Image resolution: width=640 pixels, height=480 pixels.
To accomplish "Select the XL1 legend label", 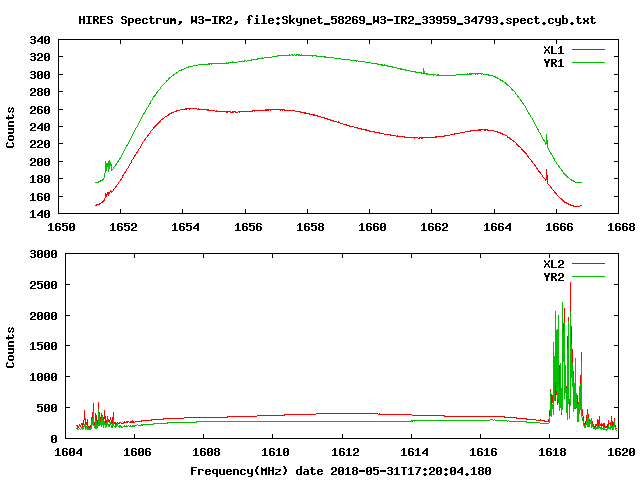I will click(553, 50).
